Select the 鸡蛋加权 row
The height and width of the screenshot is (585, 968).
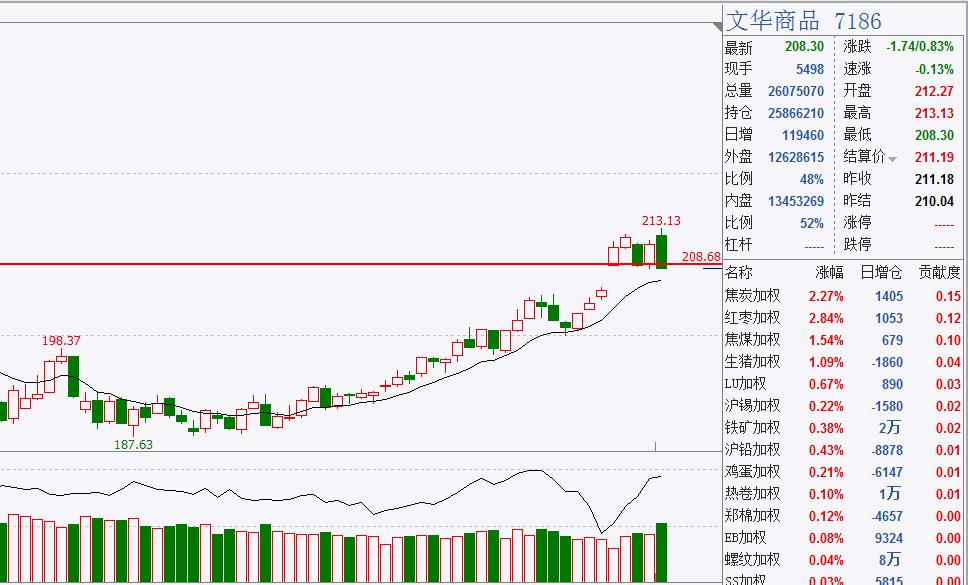click(x=843, y=472)
